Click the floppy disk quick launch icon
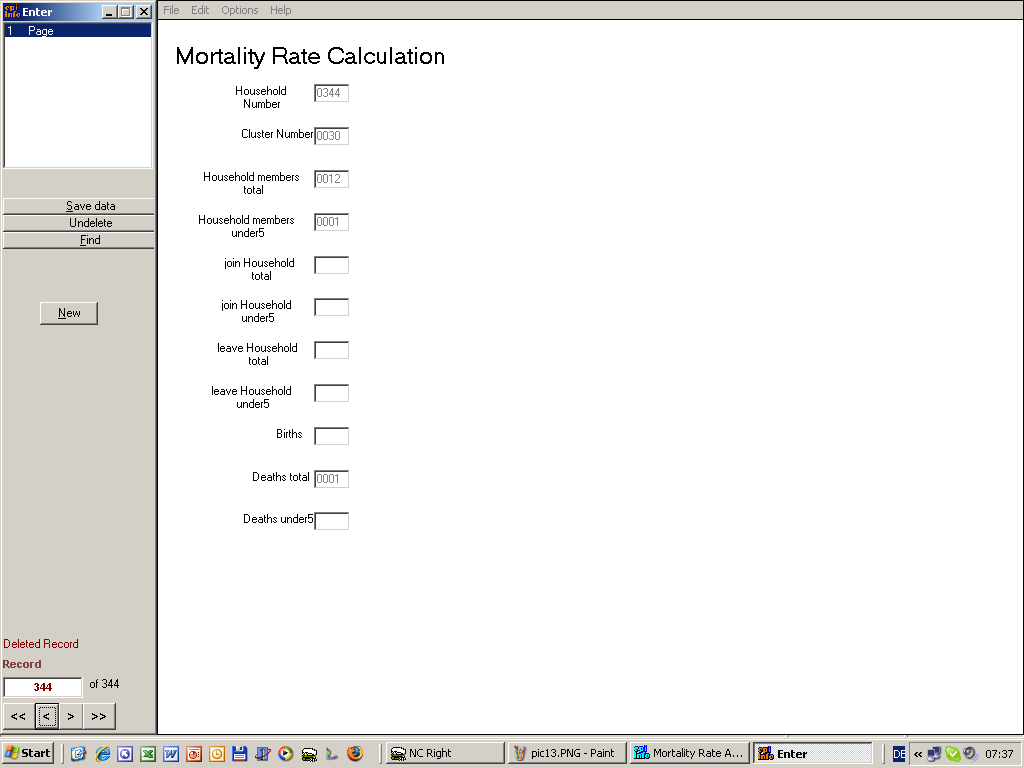Image resolution: width=1024 pixels, height=768 pixels. (x=240, y=754)
